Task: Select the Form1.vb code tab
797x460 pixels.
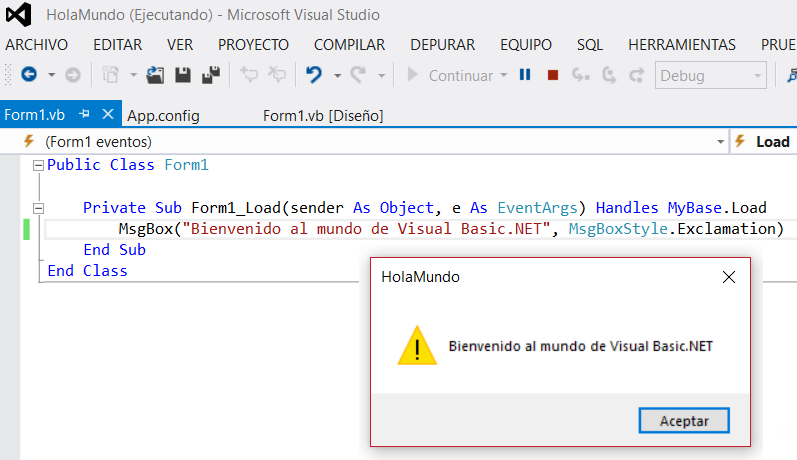Action: (x=35, y=115)
